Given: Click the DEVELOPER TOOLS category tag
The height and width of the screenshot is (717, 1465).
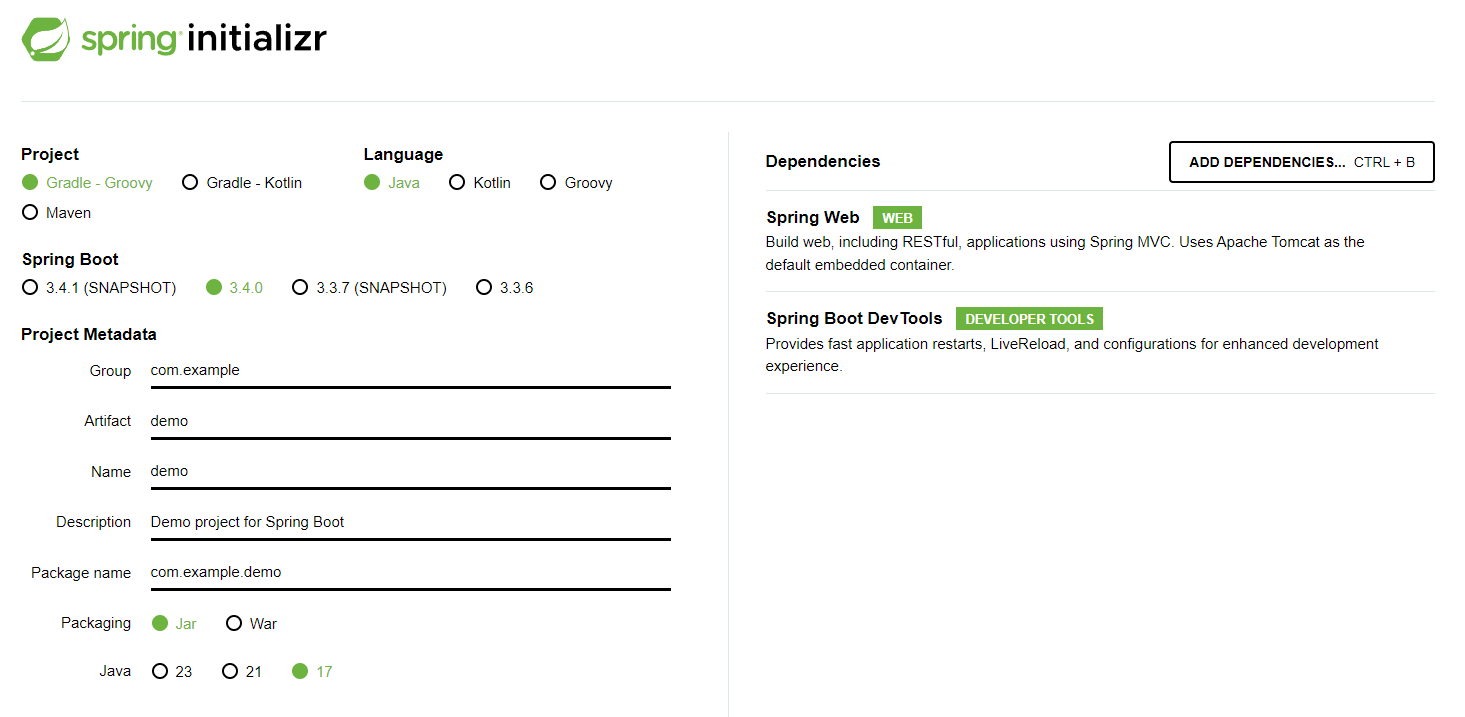Looking at the screenshot, I should [1029, 319].
